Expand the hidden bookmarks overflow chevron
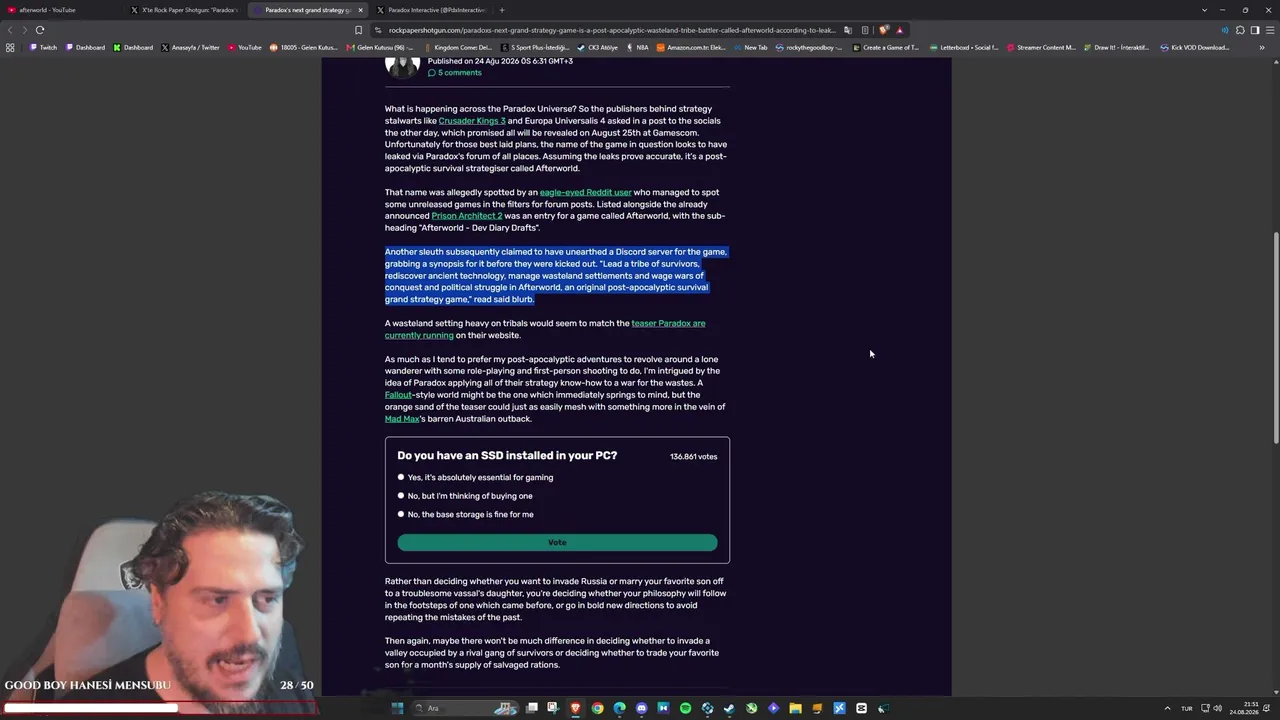 click(1262, 47)
